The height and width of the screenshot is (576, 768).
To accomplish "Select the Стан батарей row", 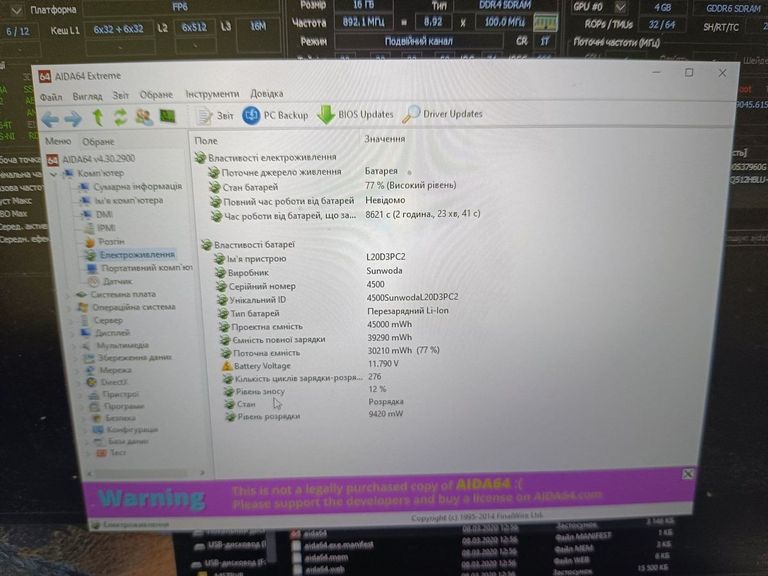I will coord(333,186).
